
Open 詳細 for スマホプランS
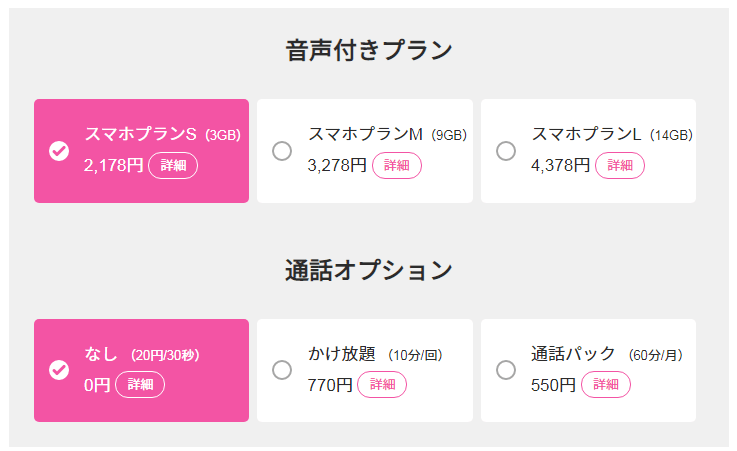[173, 165]
